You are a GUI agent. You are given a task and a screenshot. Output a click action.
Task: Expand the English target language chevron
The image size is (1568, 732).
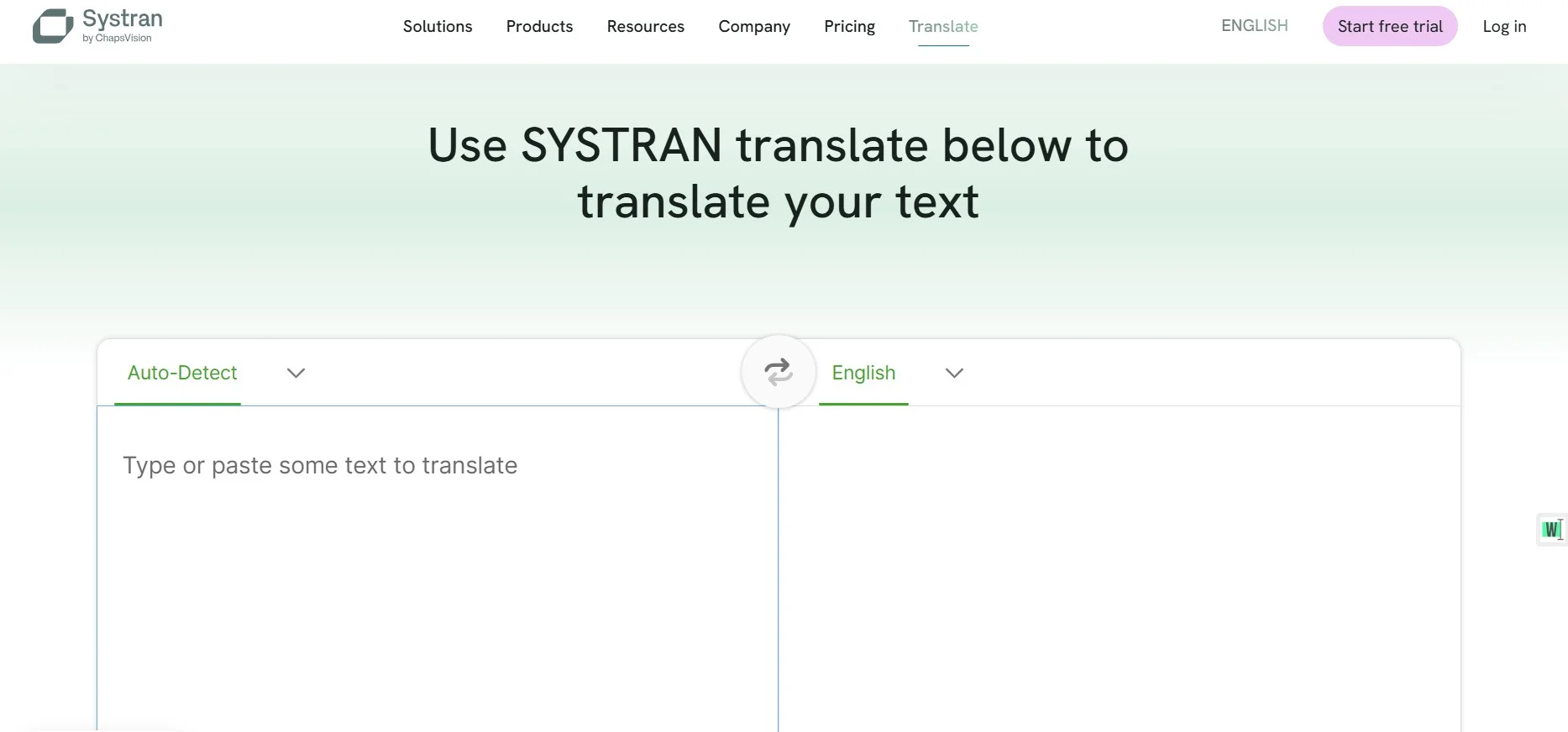954,373
